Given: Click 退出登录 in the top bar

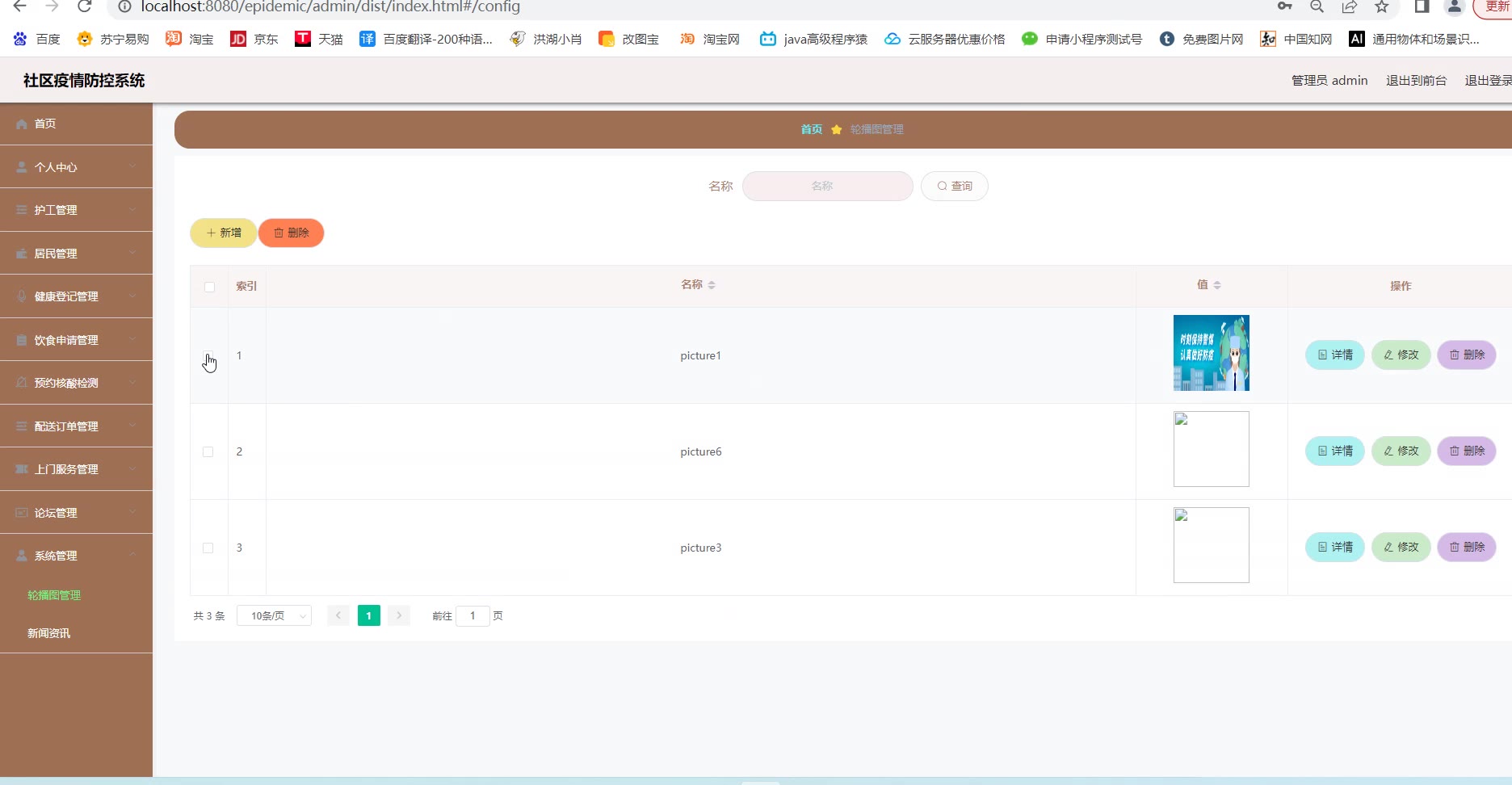Looking at the screenshot, I should point(1488,81).
